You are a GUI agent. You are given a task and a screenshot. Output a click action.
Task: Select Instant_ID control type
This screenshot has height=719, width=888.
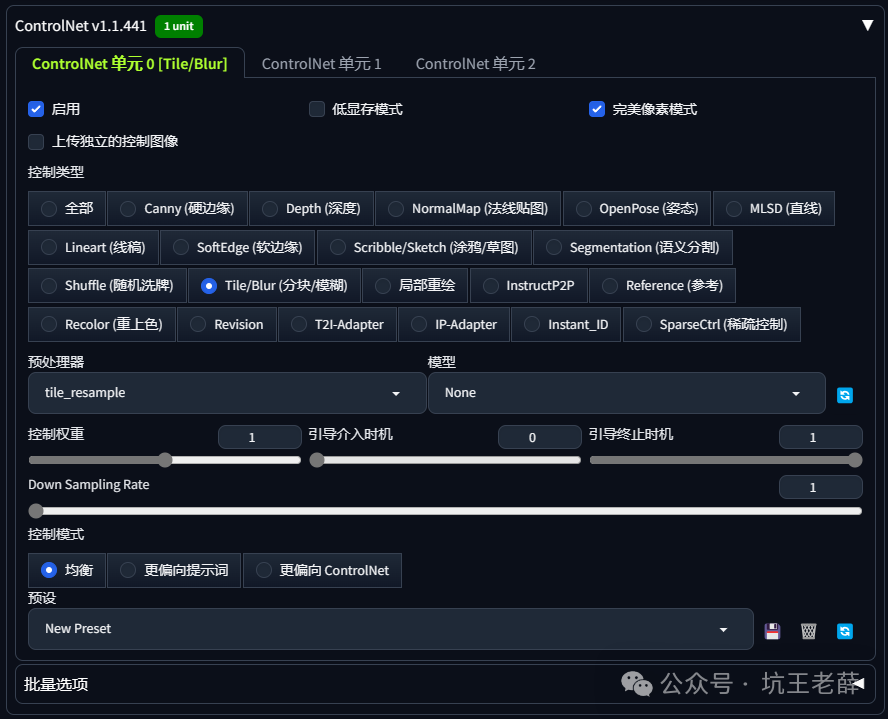coord(566,324)
